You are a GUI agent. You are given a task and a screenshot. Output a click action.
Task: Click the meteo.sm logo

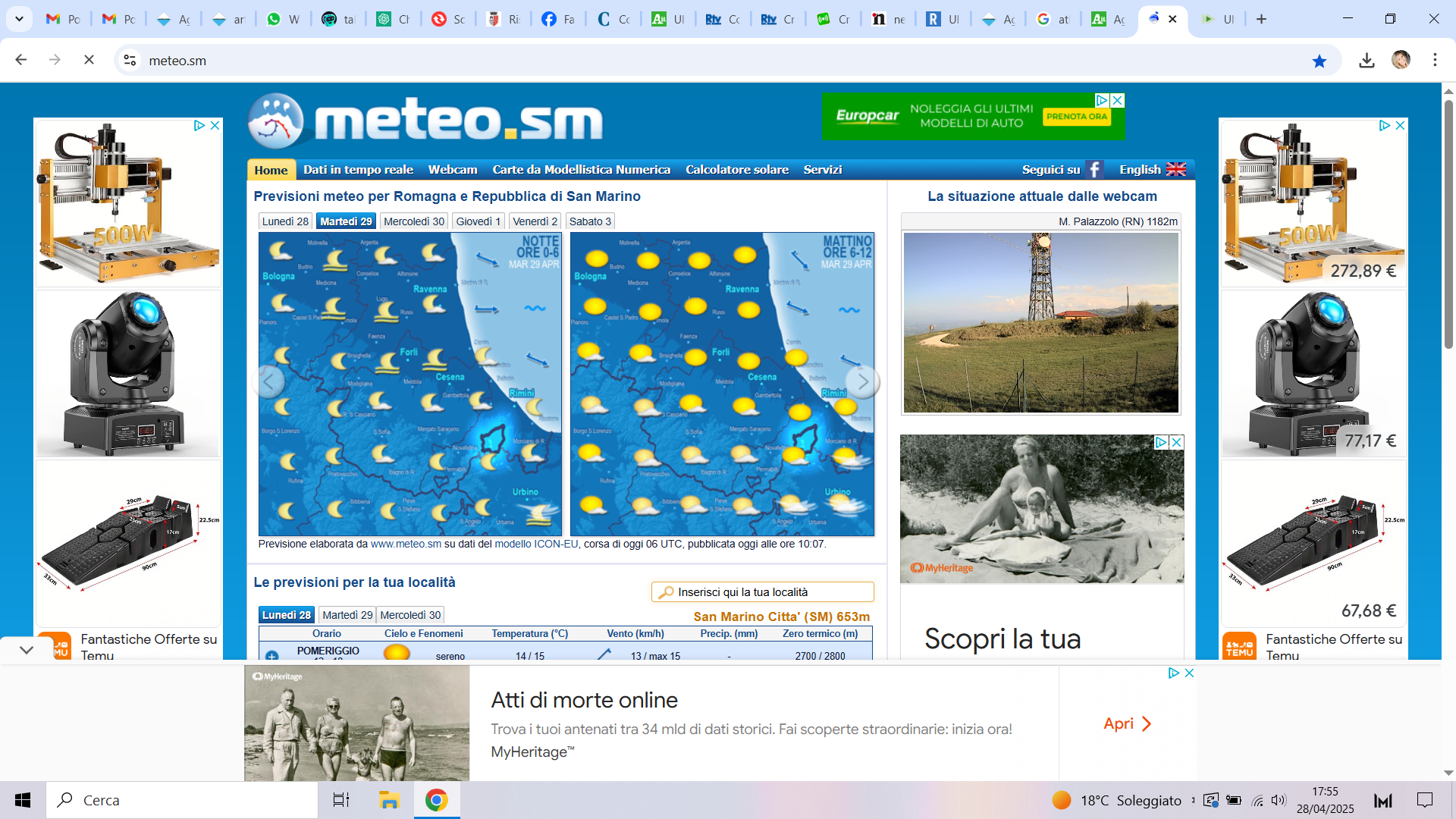pos(425,120)
